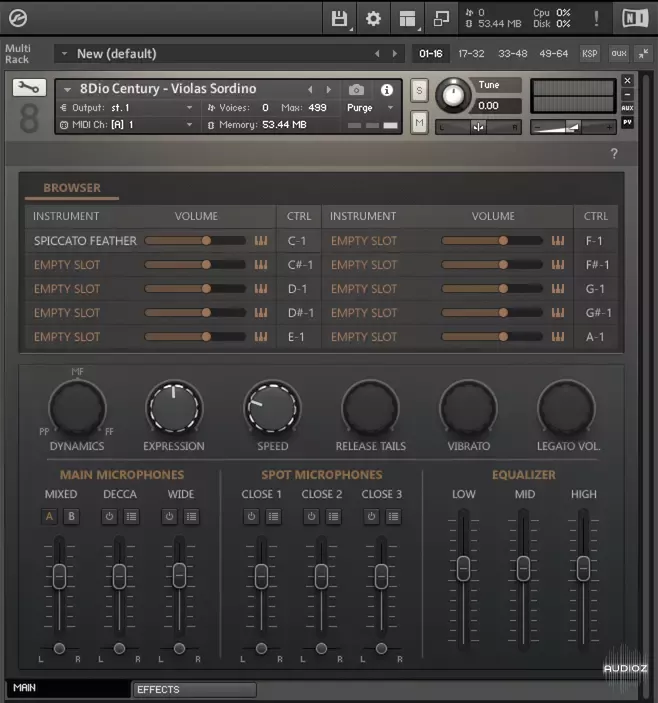Go to next multi with right arrow

pyautogui.click(x=394, y=54)
